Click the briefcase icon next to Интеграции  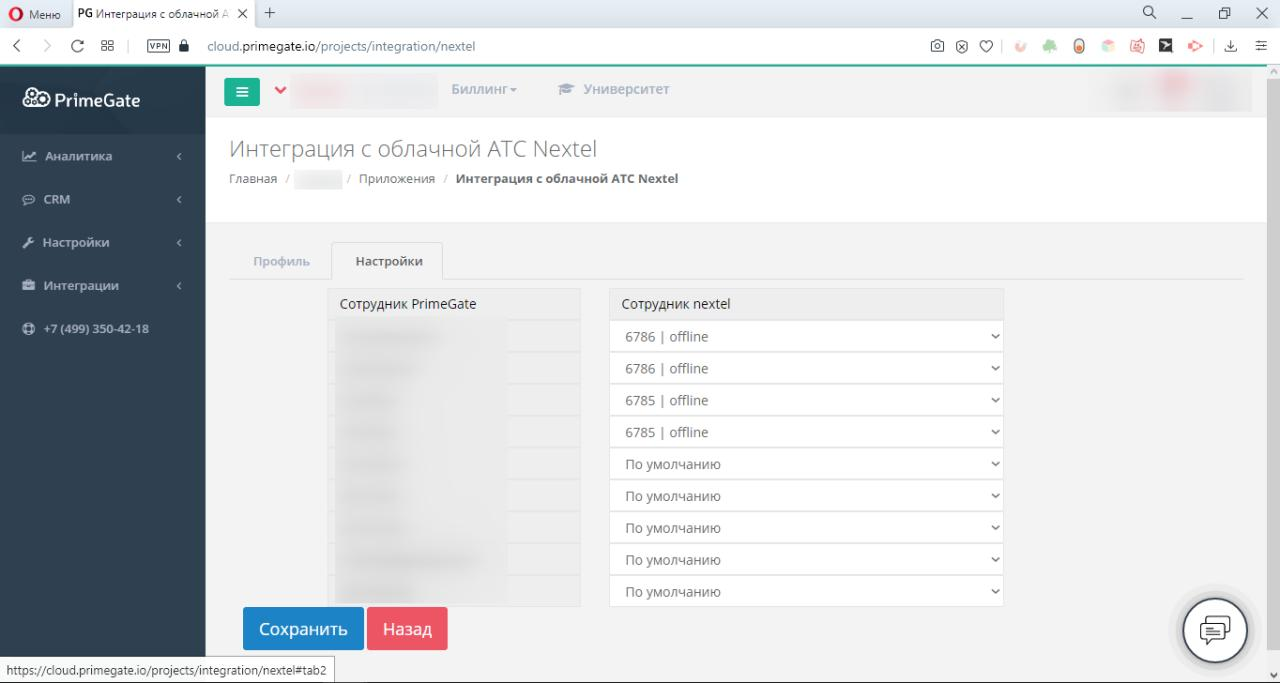tap(29, 286)
